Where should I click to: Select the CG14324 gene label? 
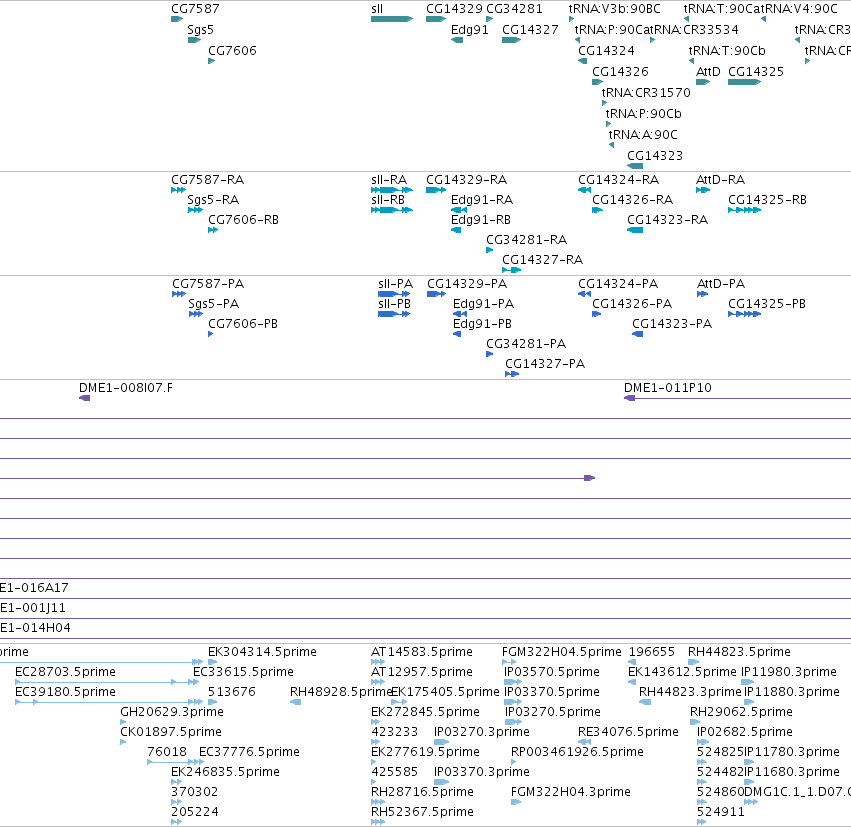point(606,50)
